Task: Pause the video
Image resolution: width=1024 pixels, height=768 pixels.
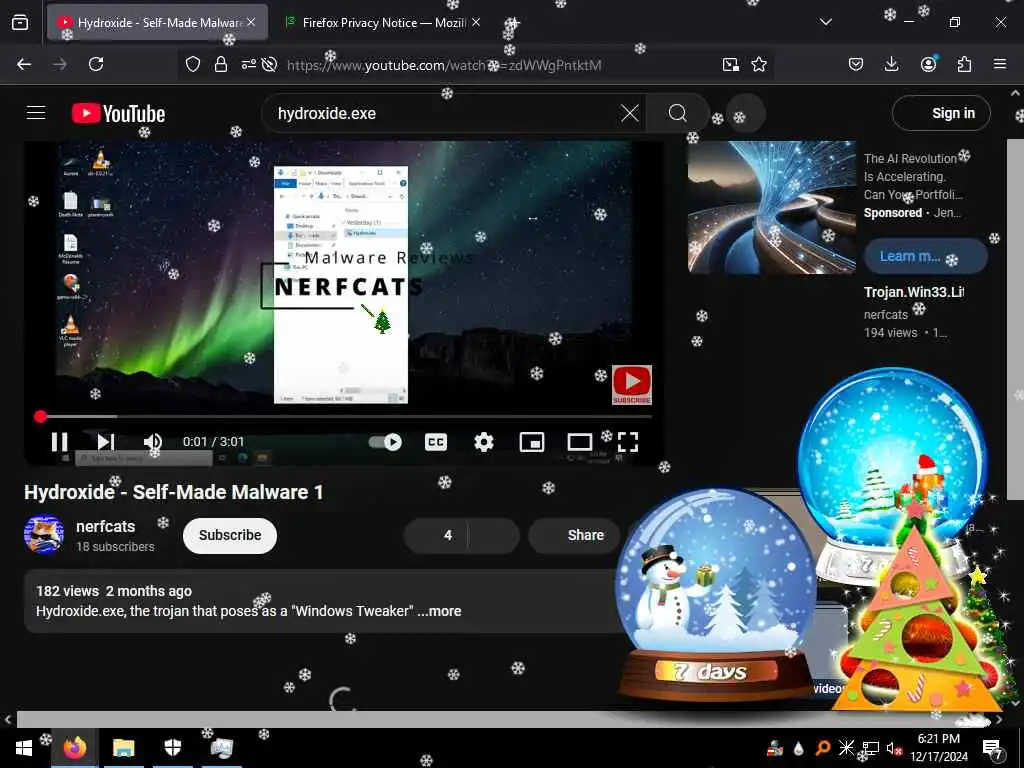Action: (x=59, y=442)
